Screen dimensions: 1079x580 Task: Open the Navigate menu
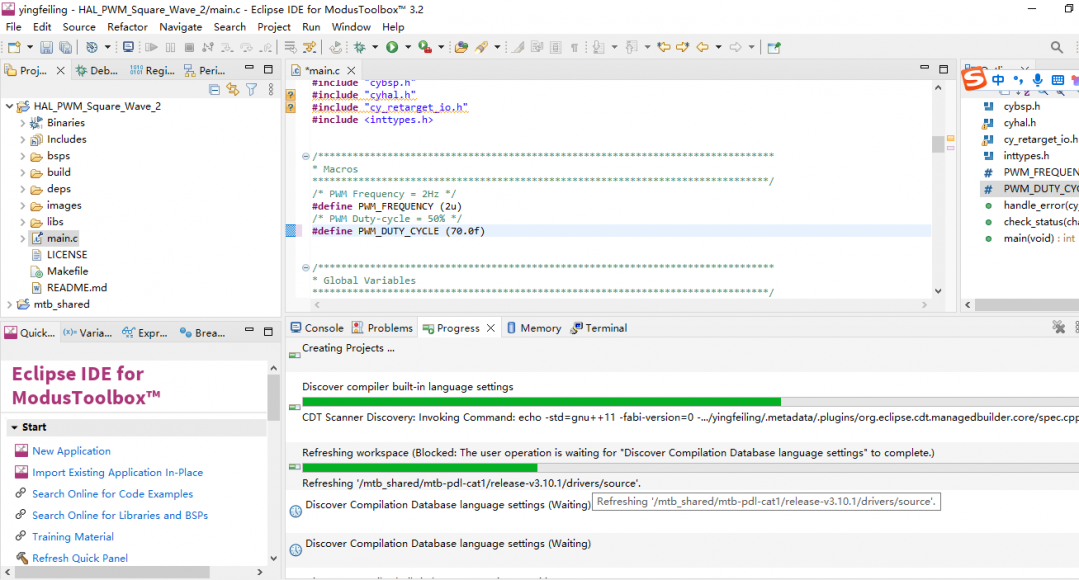pyautogui.click(x=180, y=27)
